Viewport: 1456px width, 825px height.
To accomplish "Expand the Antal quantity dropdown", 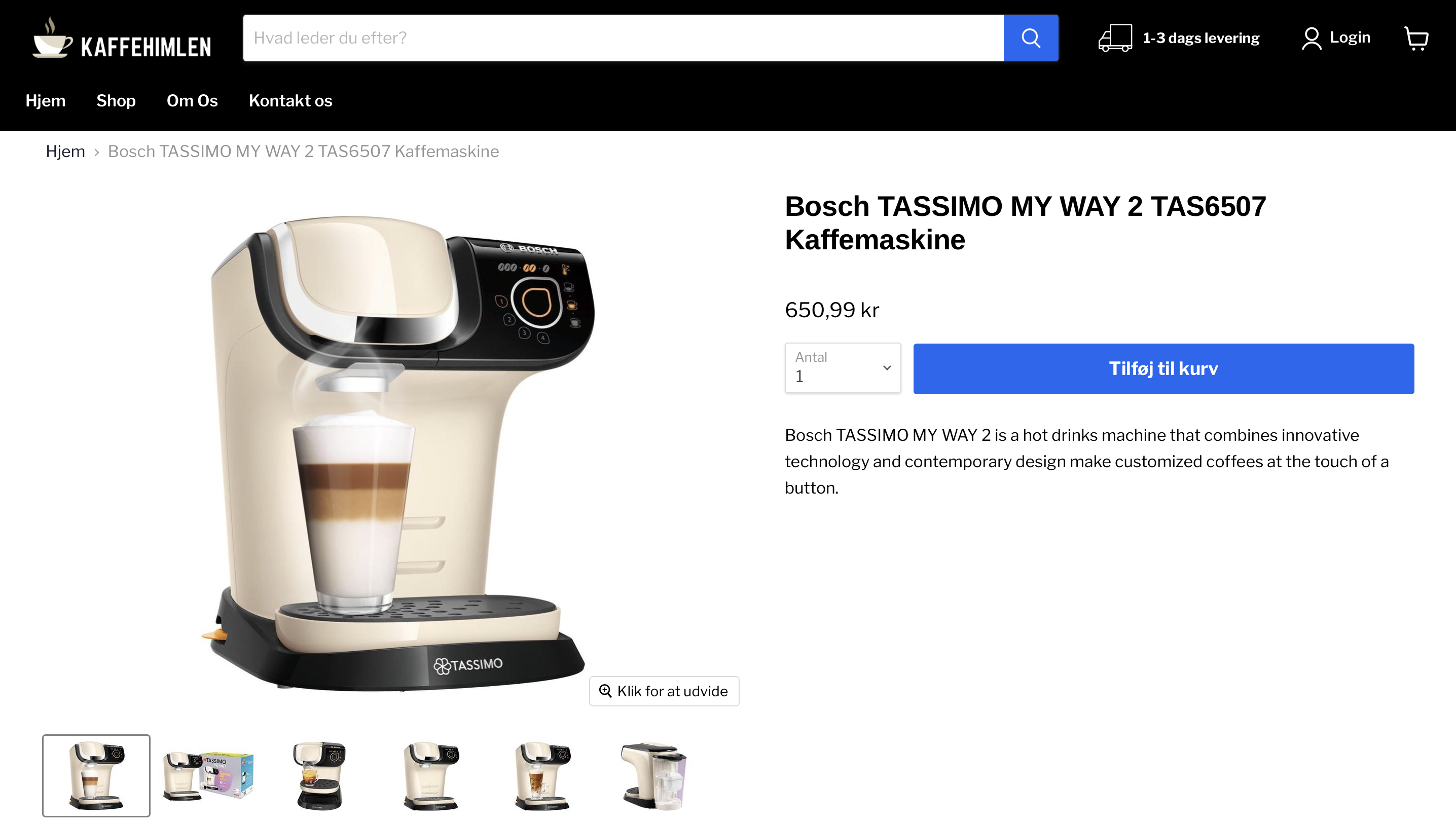I will point(843,368).
